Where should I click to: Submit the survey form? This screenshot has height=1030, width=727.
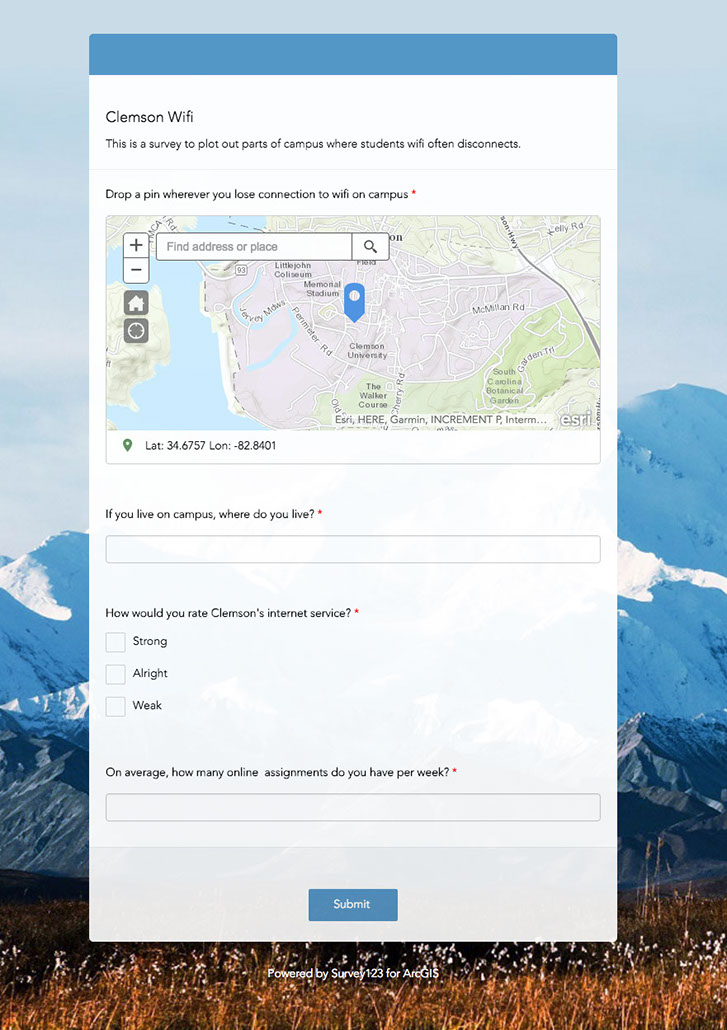click(352, 904)
